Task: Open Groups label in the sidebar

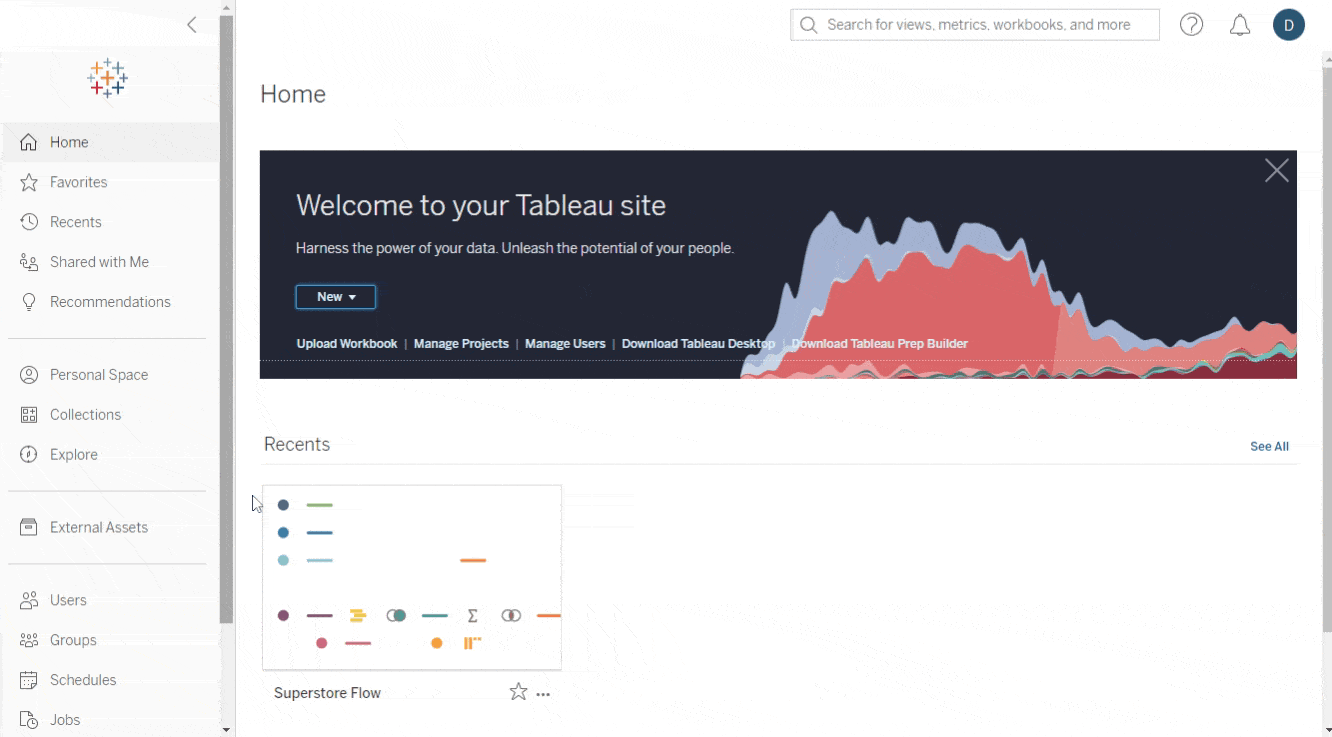Action: [73, 640]
